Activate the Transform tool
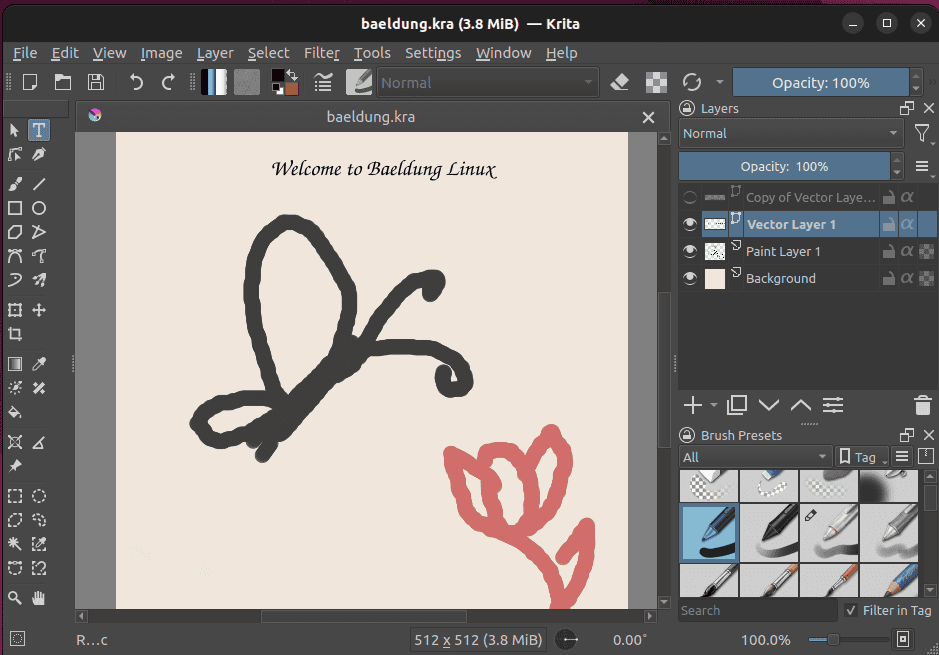939x655 pixels. coord(14,310)
